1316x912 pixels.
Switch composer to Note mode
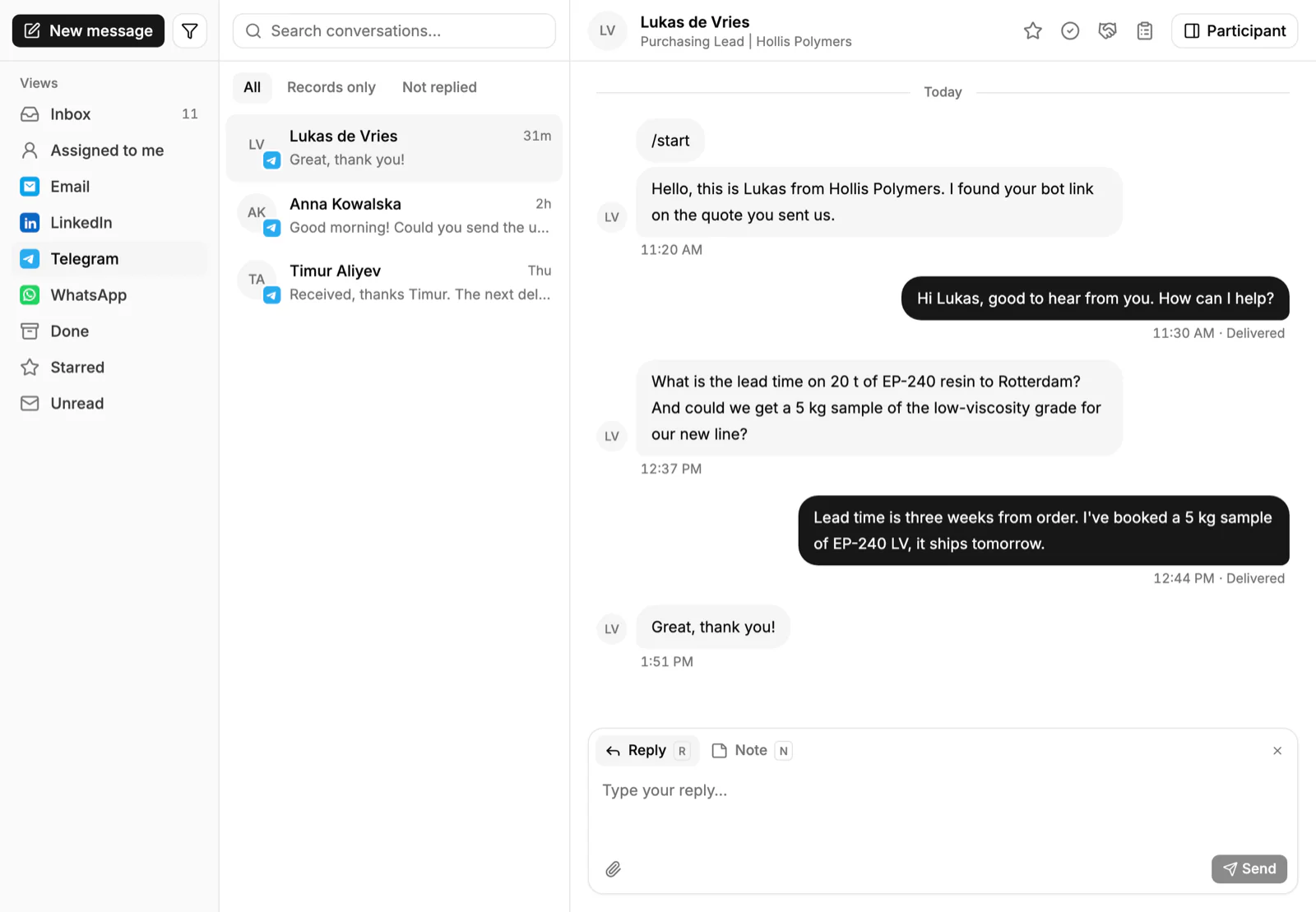[x=752, y=751]
